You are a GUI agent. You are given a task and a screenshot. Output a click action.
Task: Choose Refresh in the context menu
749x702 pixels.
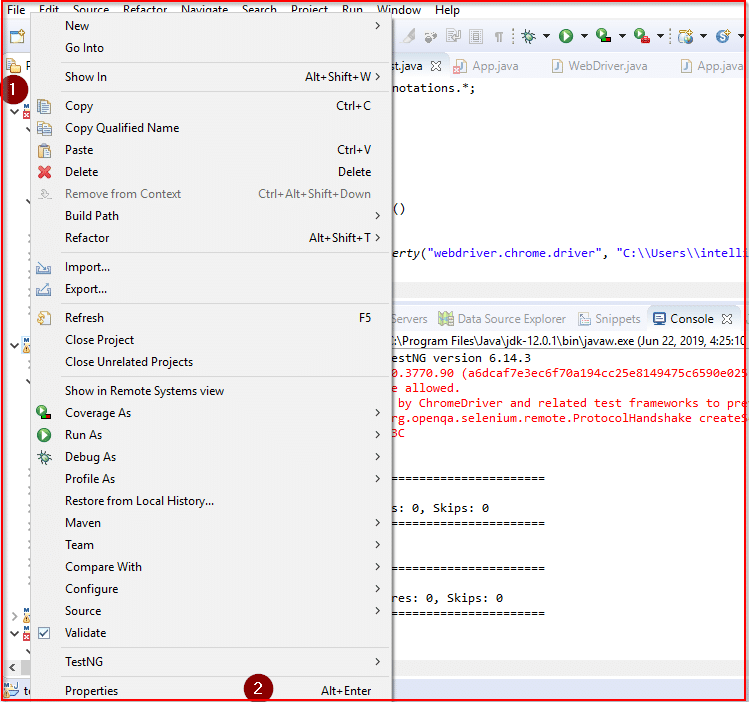coord(211,318)
